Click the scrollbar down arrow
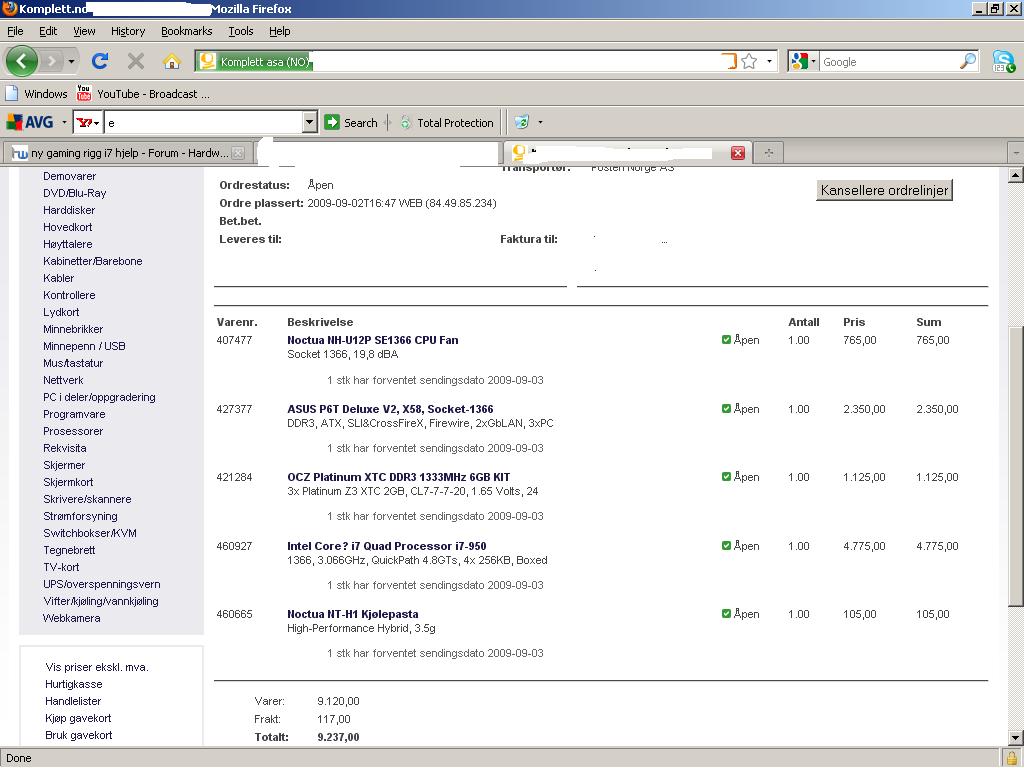Screen dimensions: 1024x768 point(1016,739)
